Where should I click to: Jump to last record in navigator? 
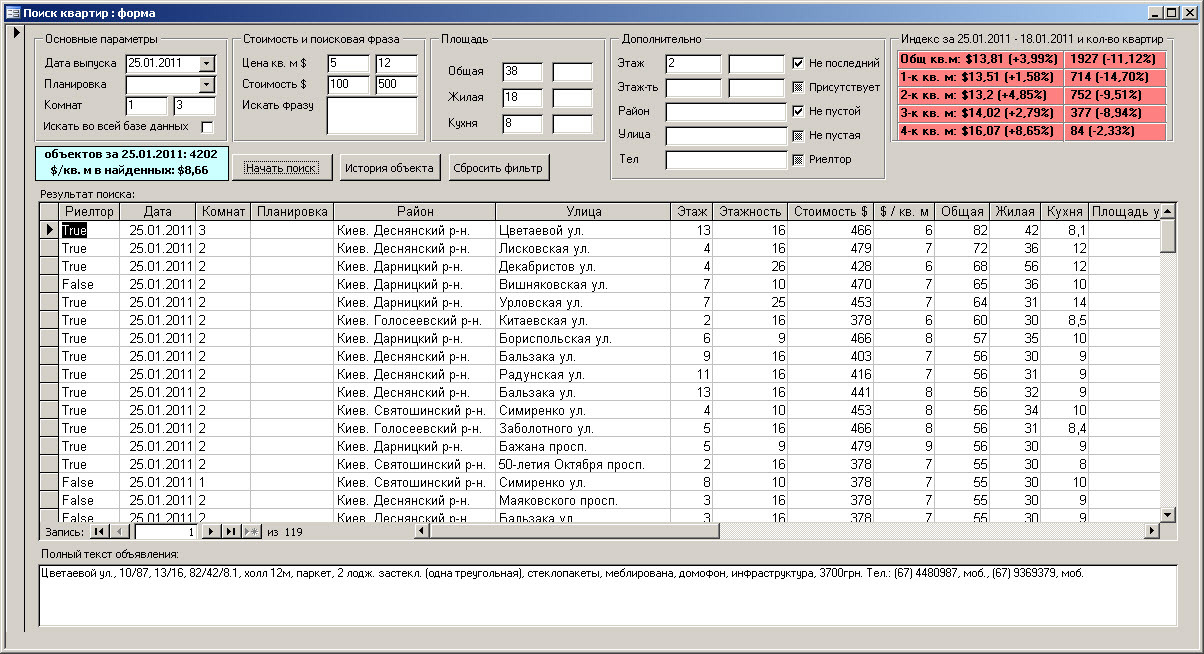tap(231, 532)
